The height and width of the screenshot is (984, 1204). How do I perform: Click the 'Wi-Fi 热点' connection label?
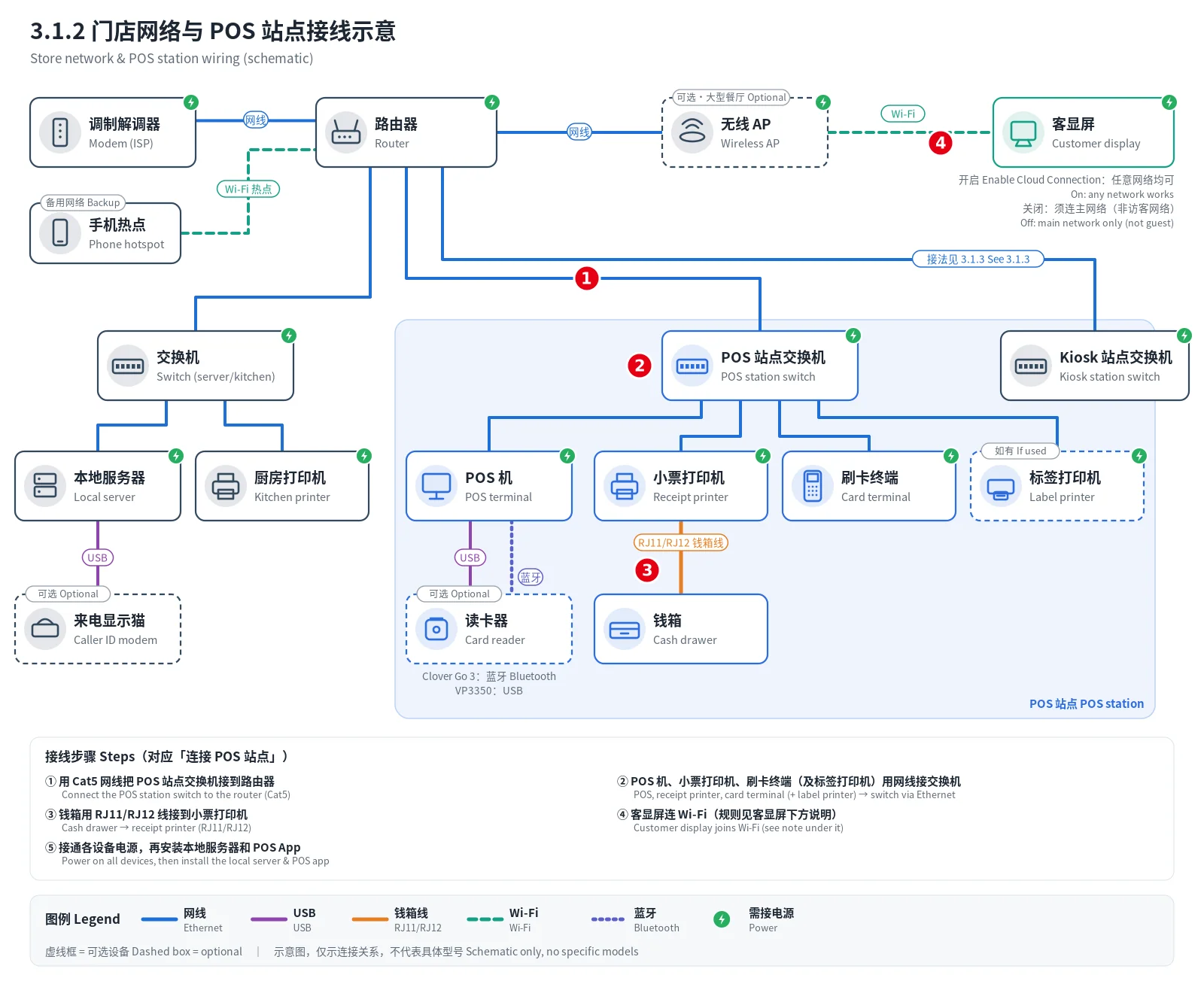point(248,190)
